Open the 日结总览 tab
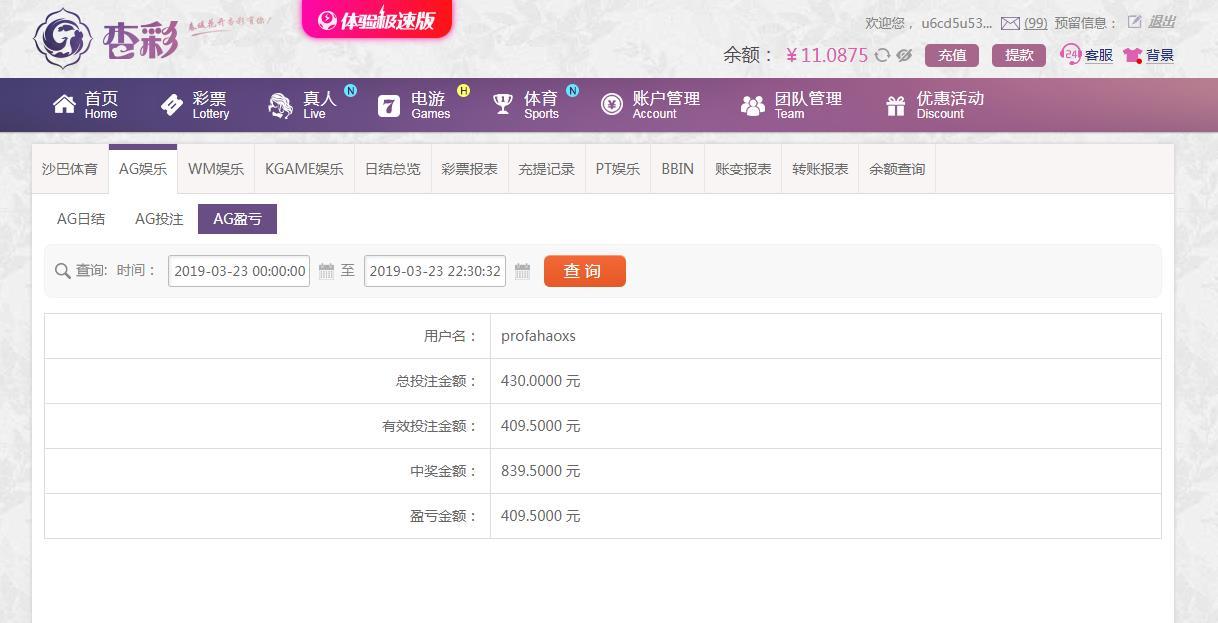The image size is (1218, 623). [393, 169]
